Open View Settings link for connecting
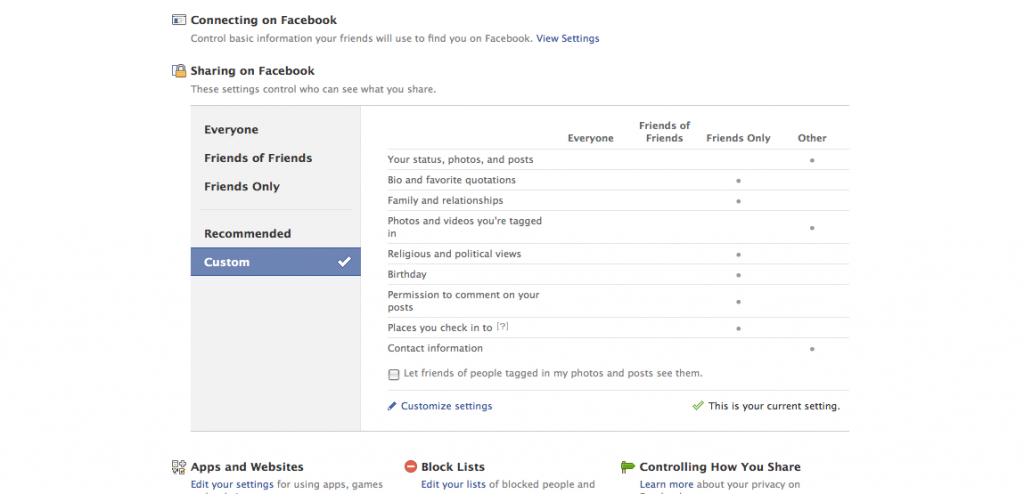This screenshot has width=1024, height=494. pyautogui.click(x=568, y=39)
